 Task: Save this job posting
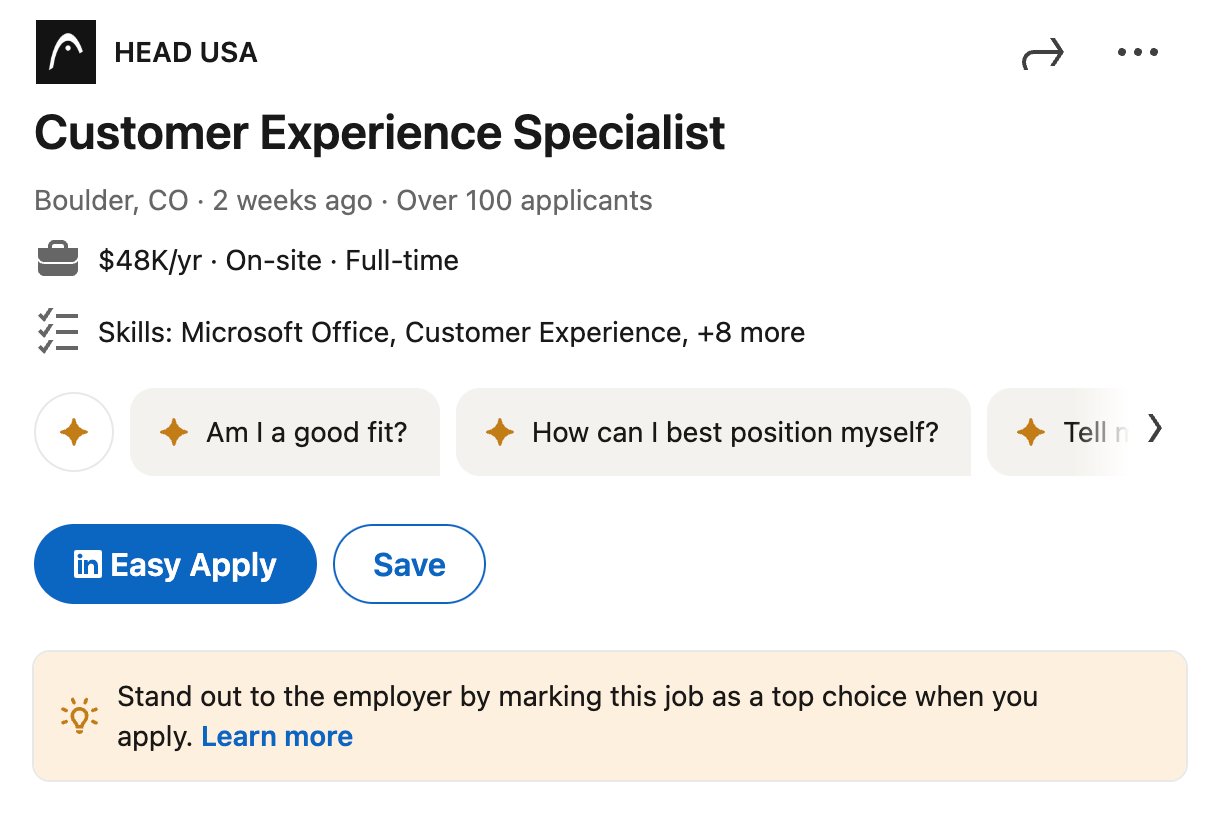409,564
